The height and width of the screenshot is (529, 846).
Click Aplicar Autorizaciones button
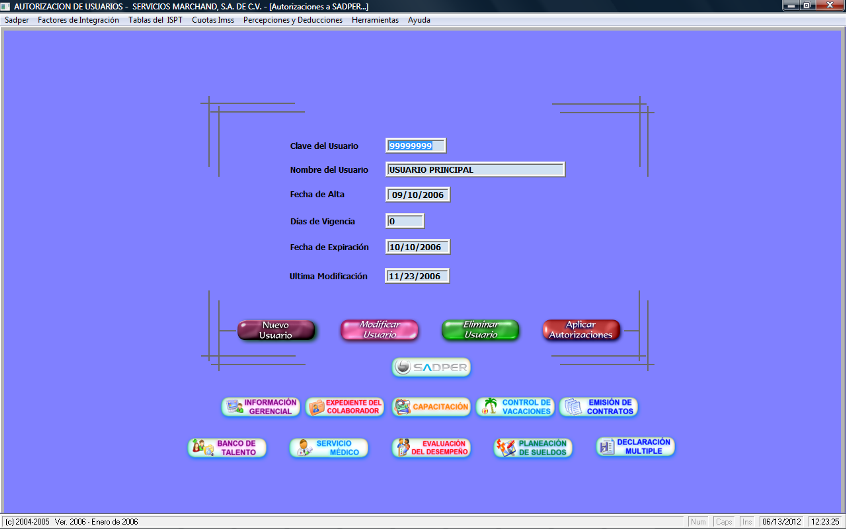pos(581,330)
